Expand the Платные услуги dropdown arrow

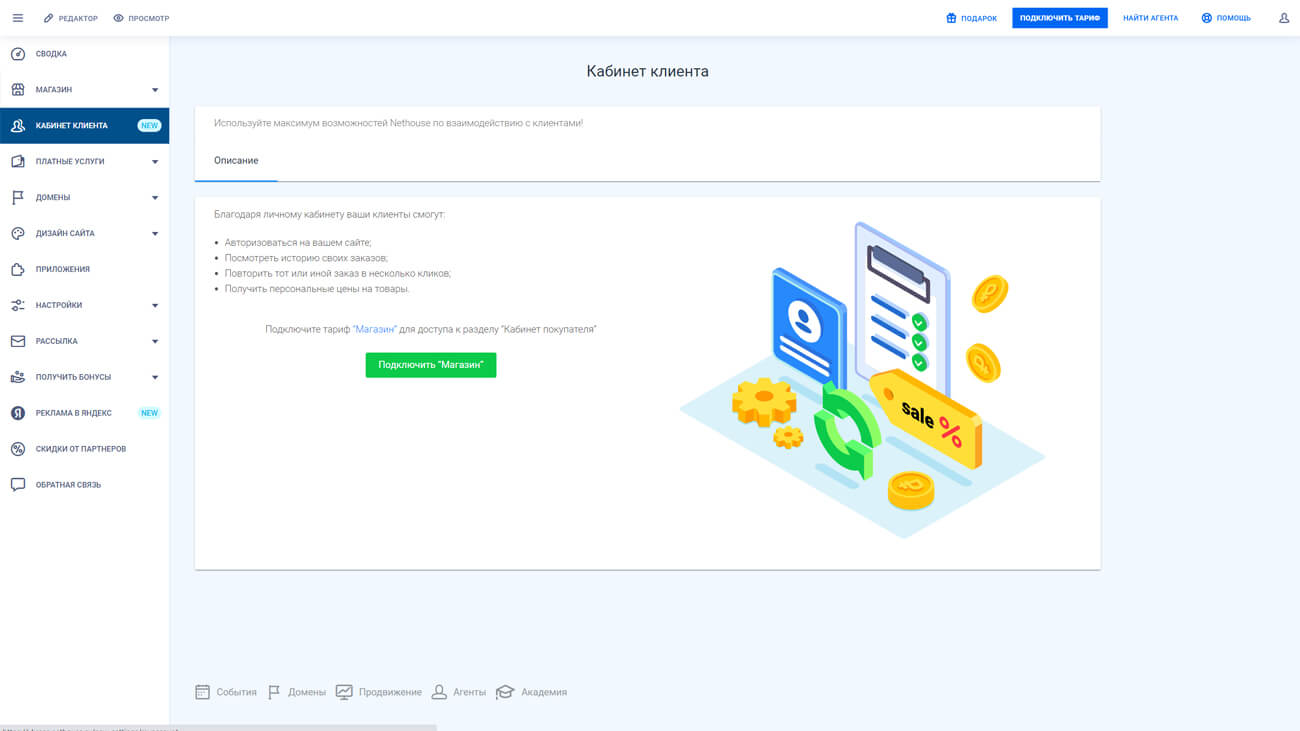pos(155,162)
